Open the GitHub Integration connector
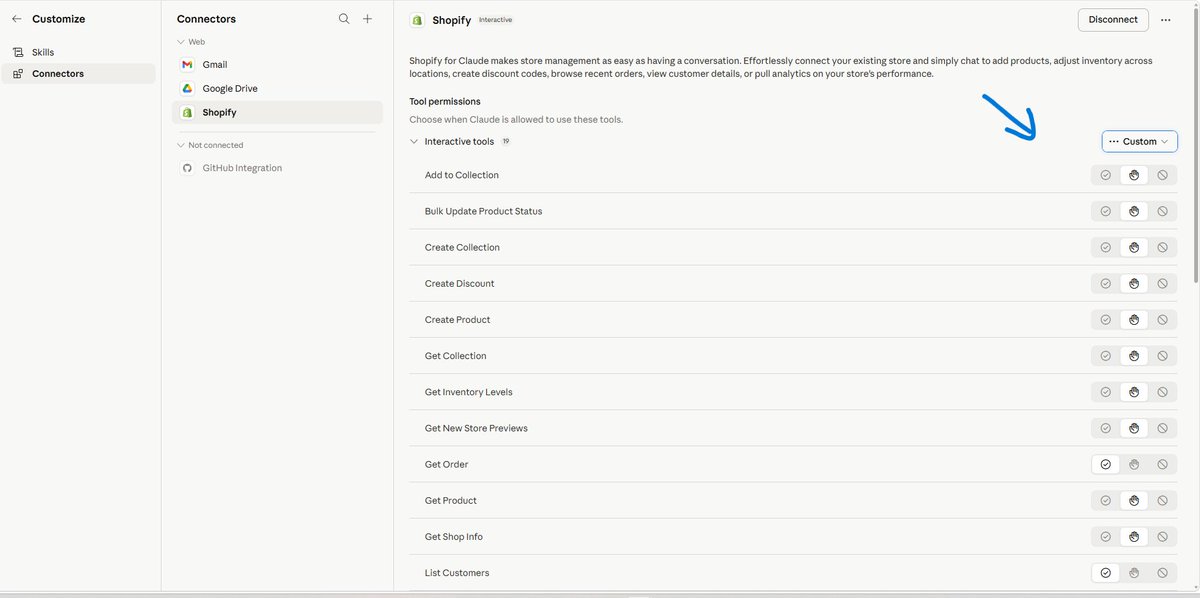This screenshot has height=598, width=1200. (277, 168)
